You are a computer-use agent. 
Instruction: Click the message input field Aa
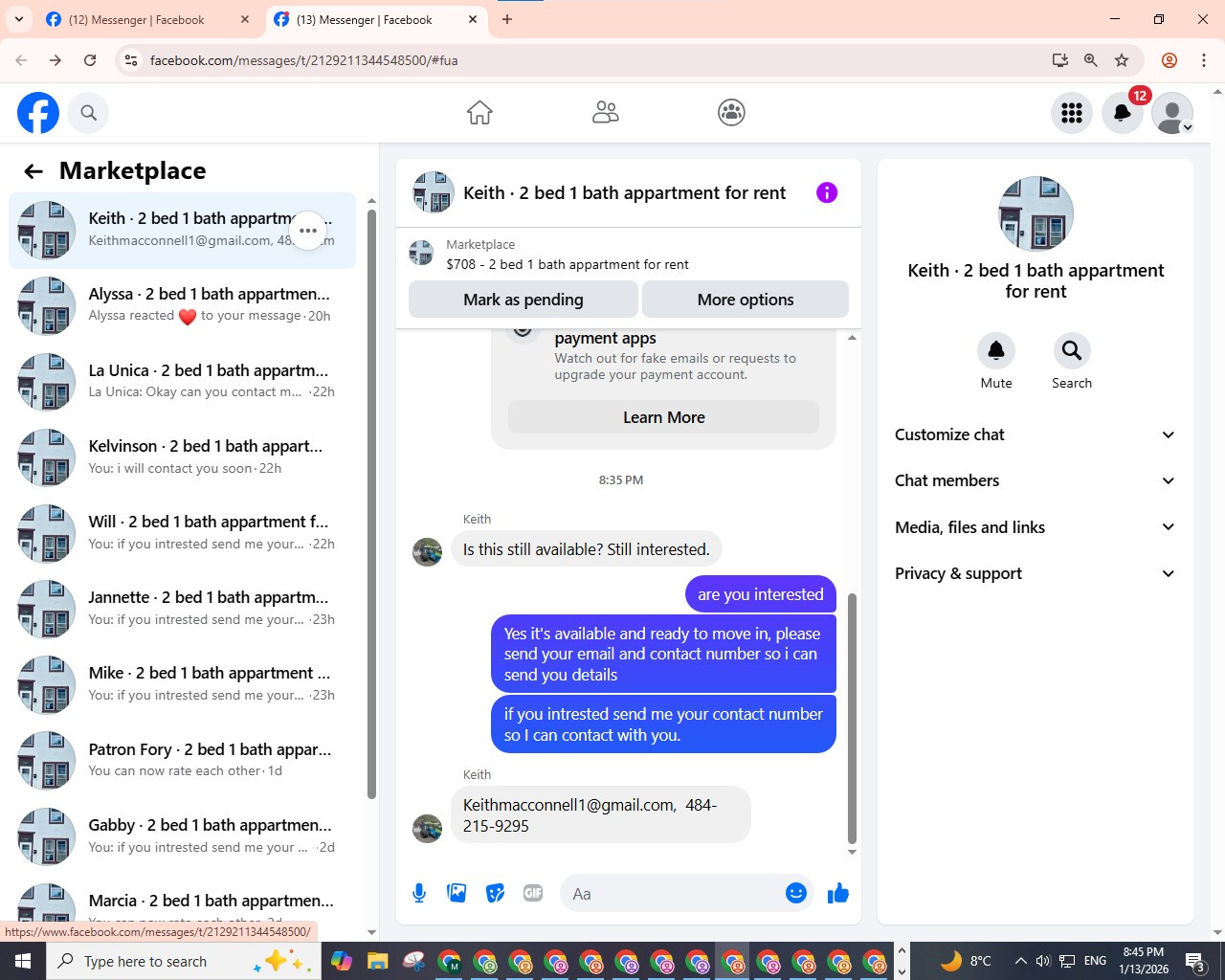670,893
